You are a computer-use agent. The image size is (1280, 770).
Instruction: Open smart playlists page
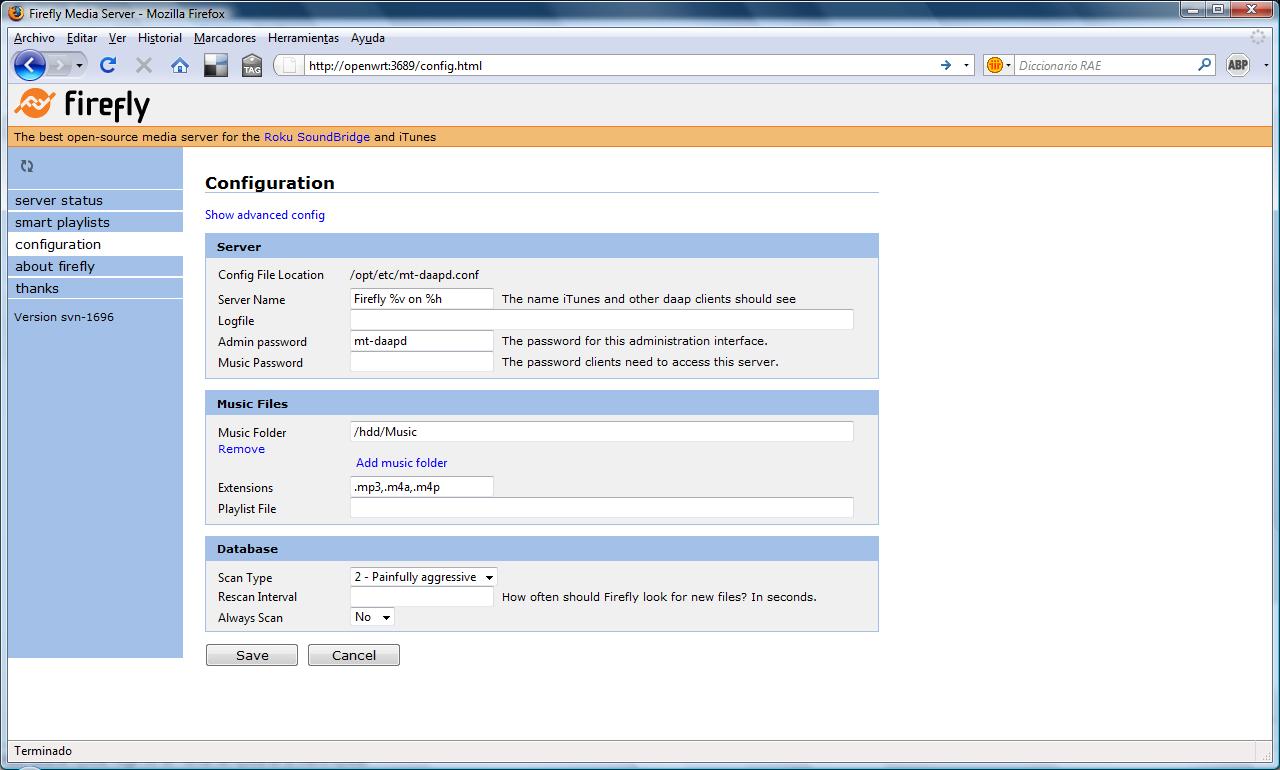95,222
